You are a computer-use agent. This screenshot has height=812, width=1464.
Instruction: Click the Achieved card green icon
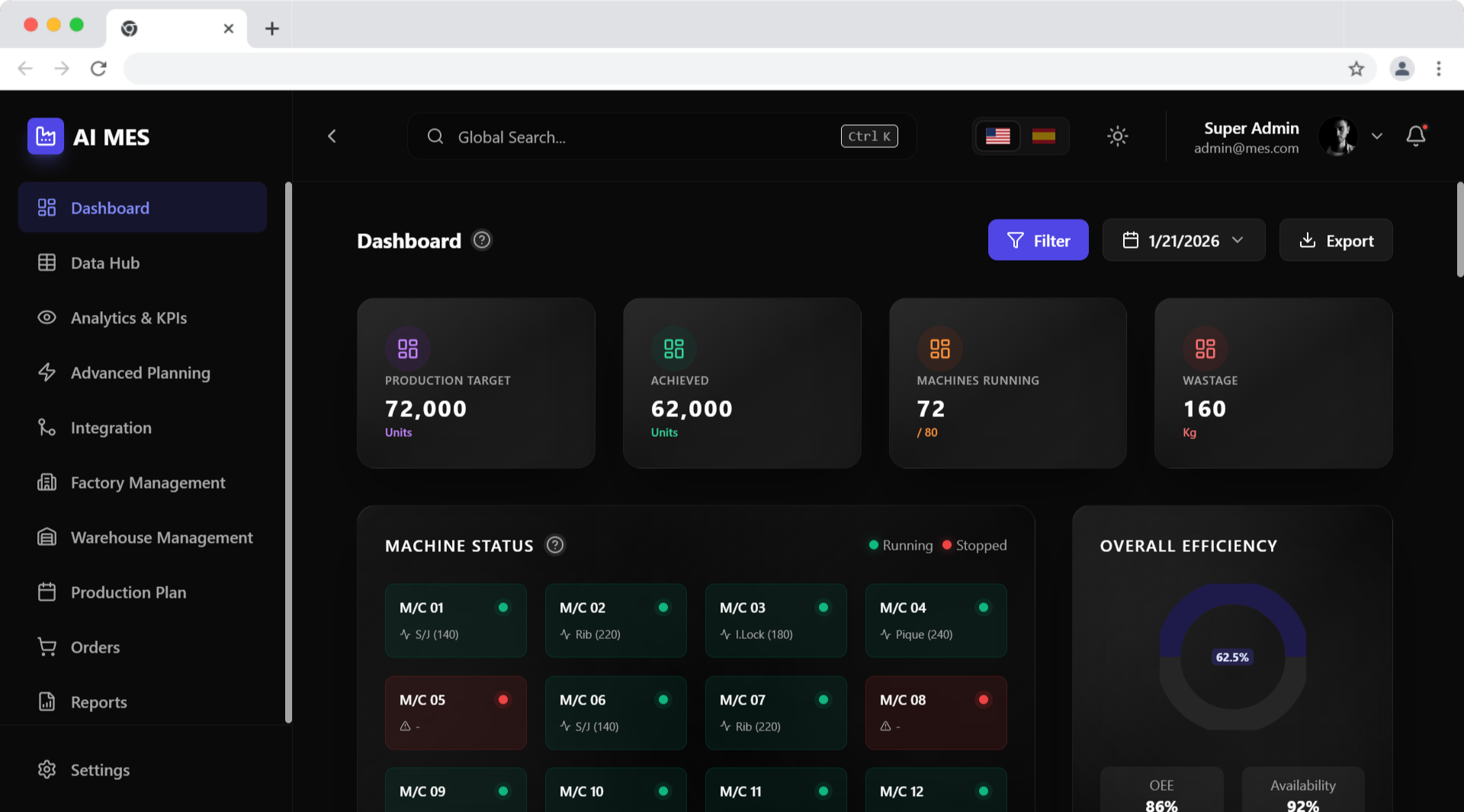pyautogui.click(x=673, y=348)
